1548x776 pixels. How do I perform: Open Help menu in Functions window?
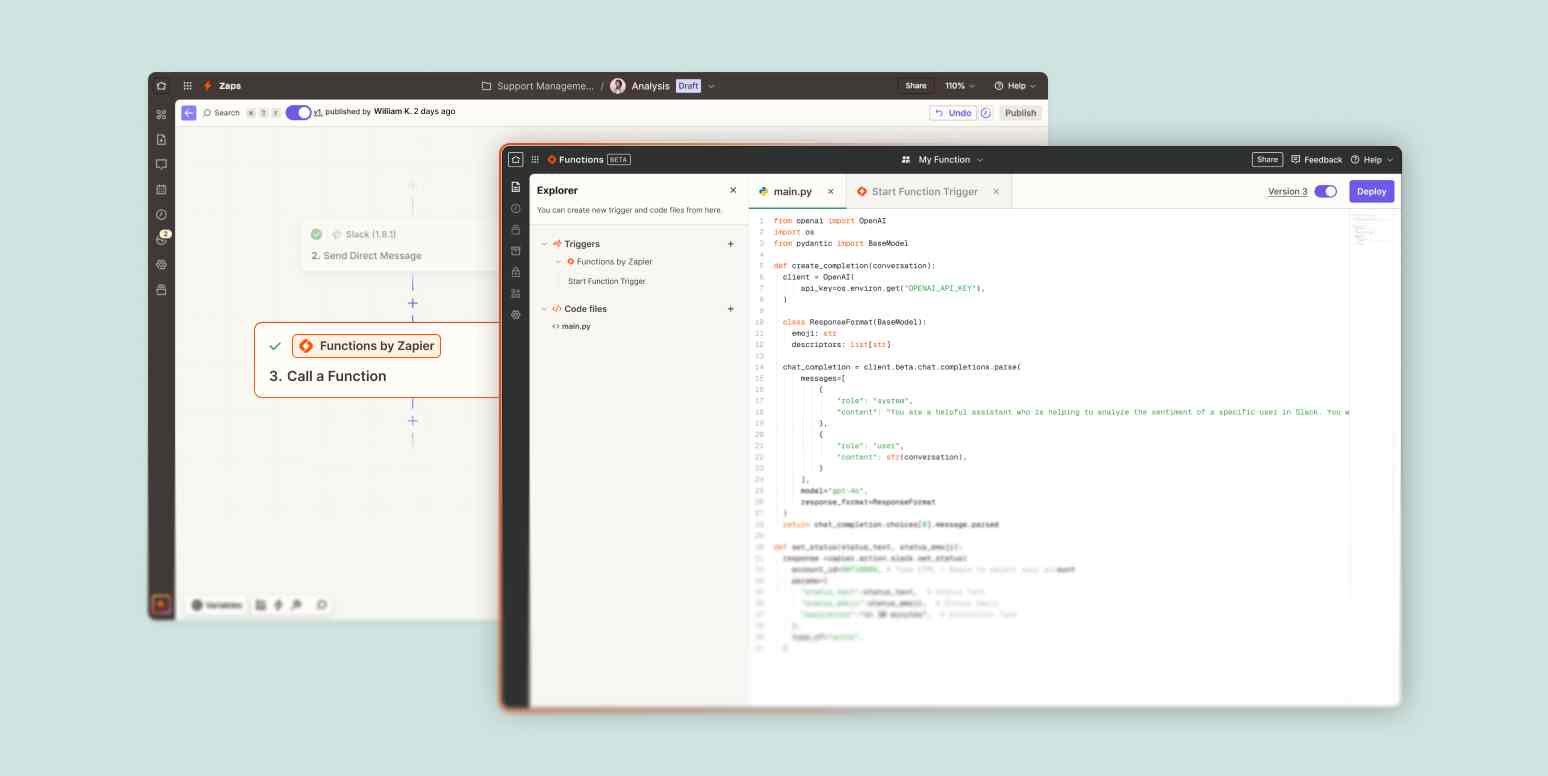coord(1371,160)
